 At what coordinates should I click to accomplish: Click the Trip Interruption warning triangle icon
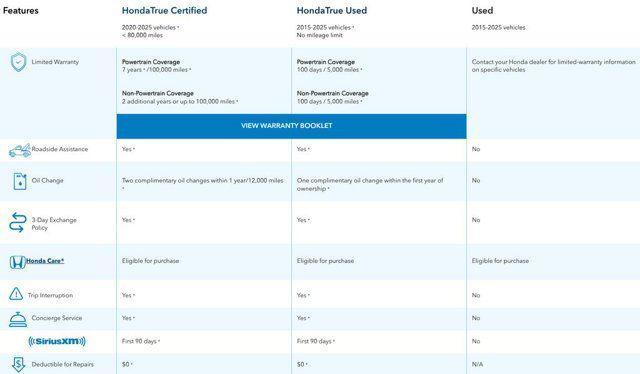[x=16, y=294]
